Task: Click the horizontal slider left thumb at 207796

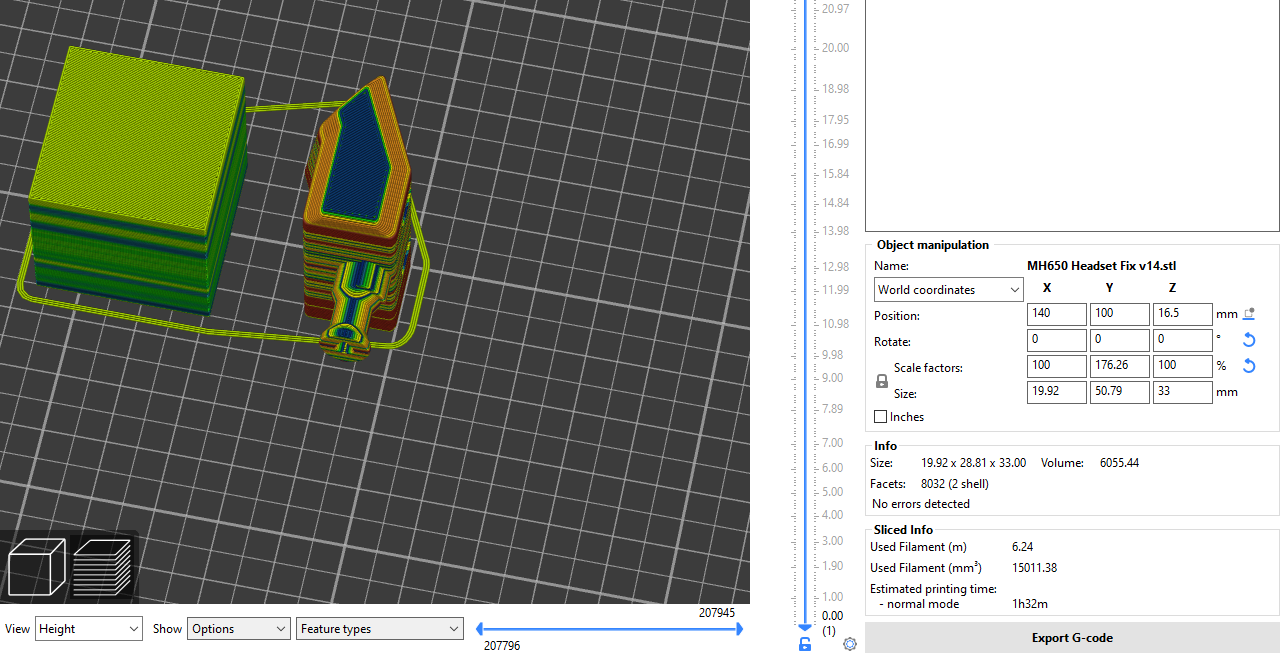Action: tap(480, 629)
